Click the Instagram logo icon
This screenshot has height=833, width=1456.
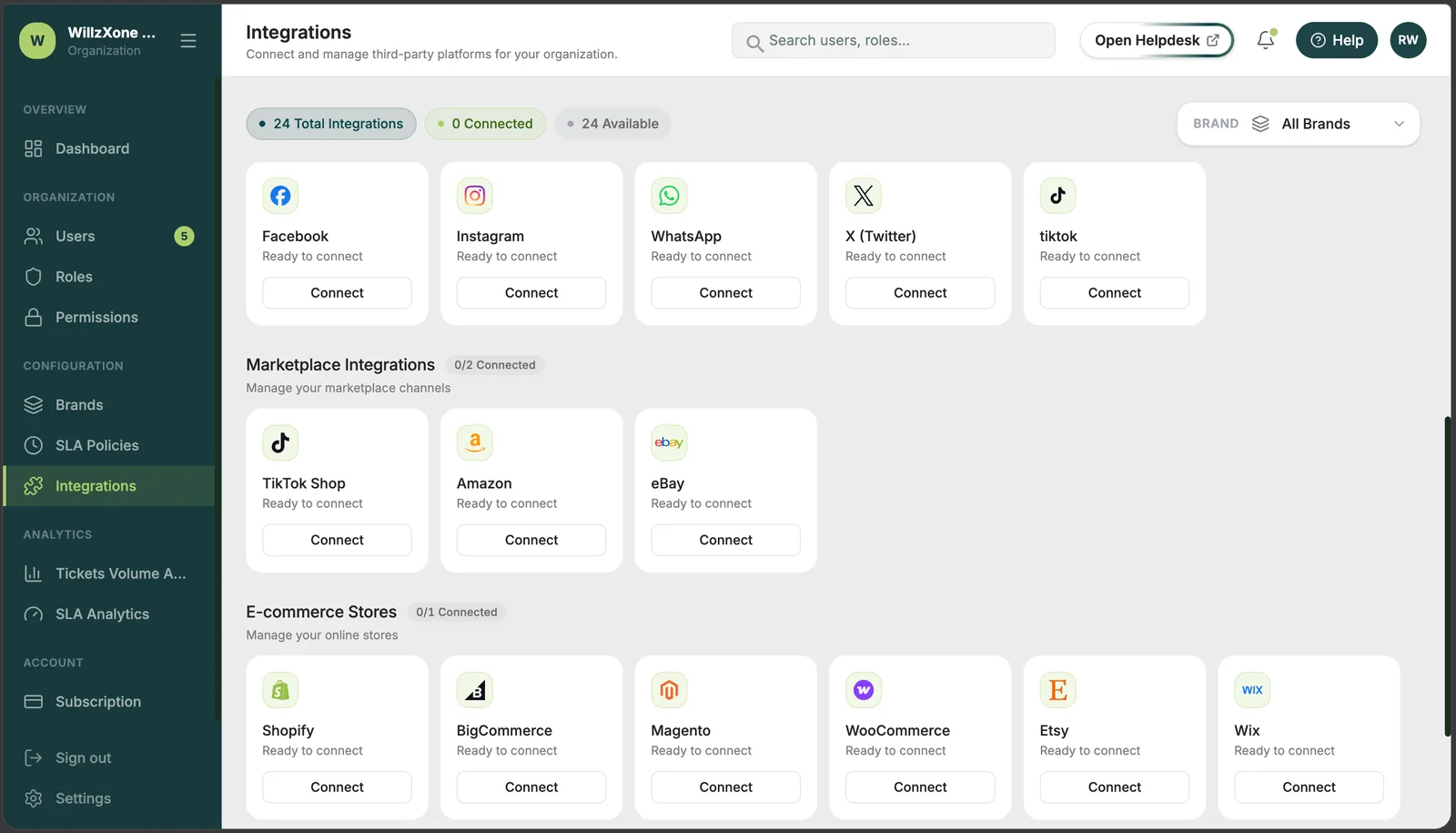tap(475, 196)
